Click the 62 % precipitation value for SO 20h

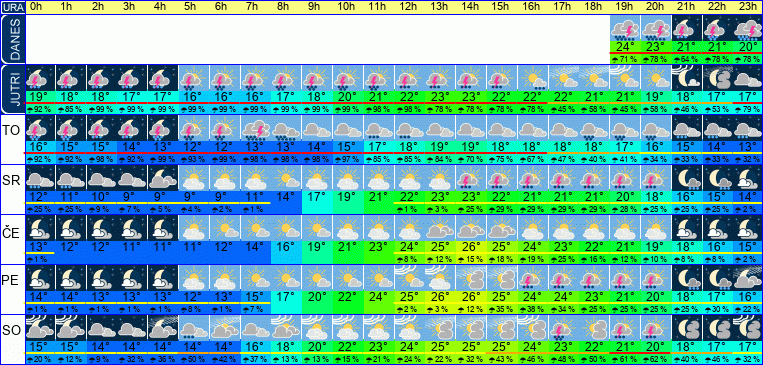coord(655,360)
